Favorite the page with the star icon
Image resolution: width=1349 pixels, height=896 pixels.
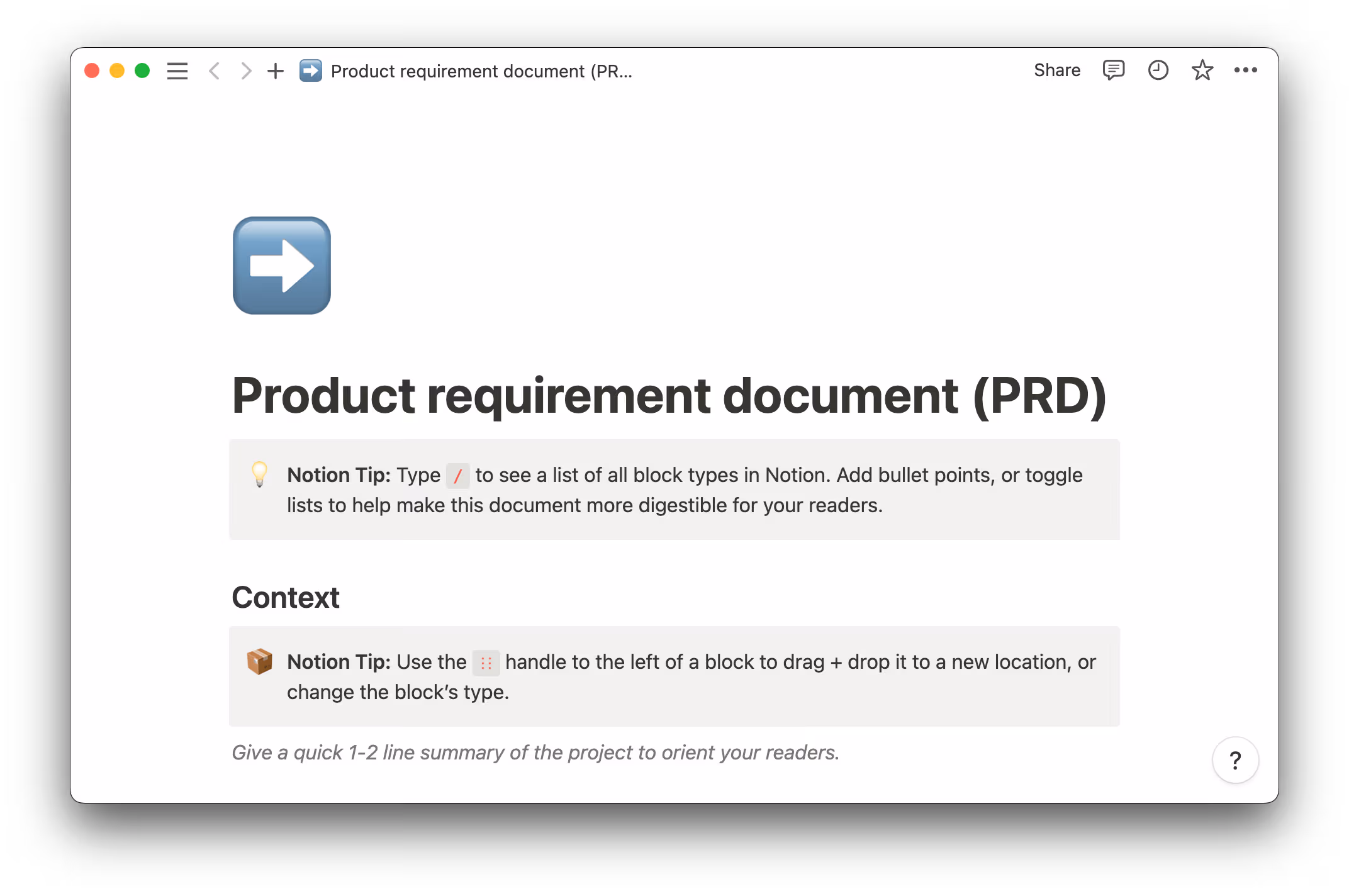1202,70
